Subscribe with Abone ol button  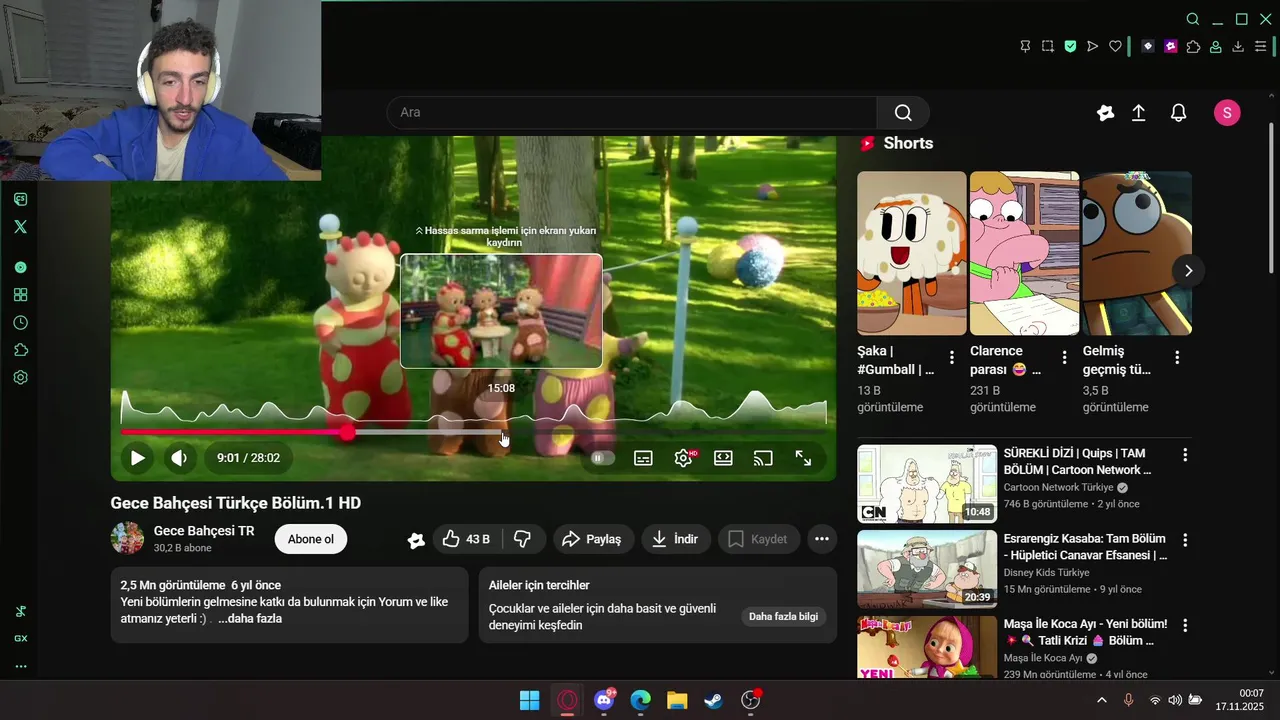coord(311,539)
